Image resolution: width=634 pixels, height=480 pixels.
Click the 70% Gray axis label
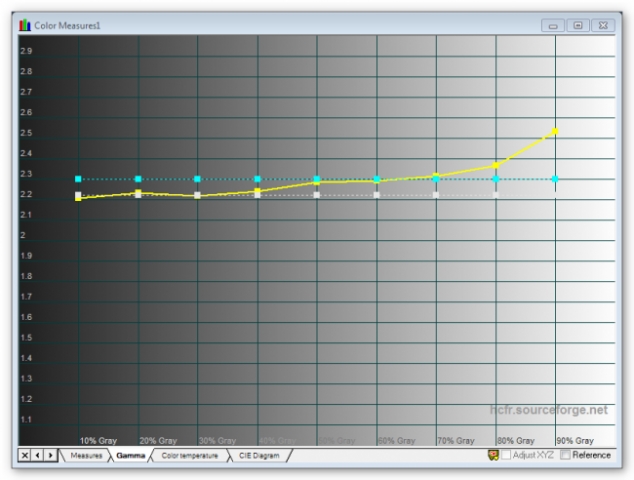[x=454, y=440]
